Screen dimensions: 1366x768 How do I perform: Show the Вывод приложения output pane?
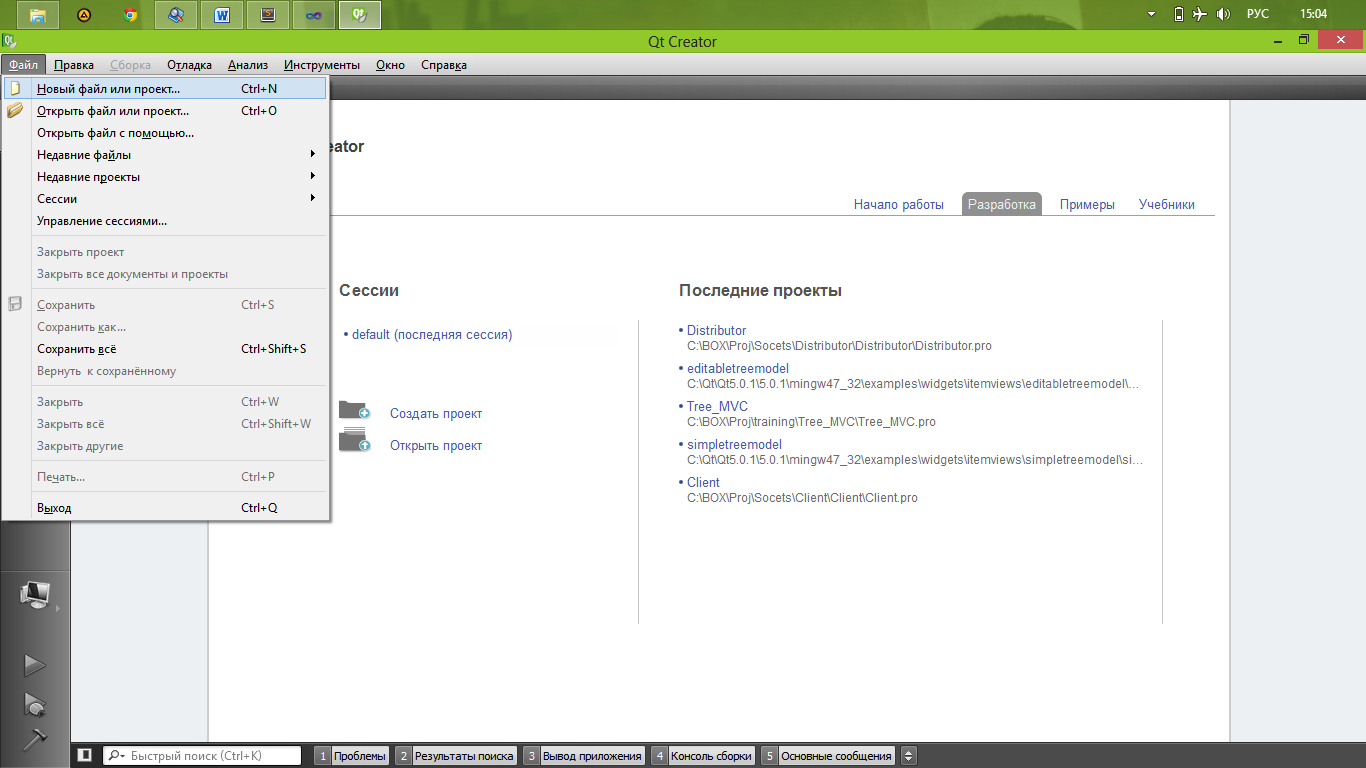584,756
